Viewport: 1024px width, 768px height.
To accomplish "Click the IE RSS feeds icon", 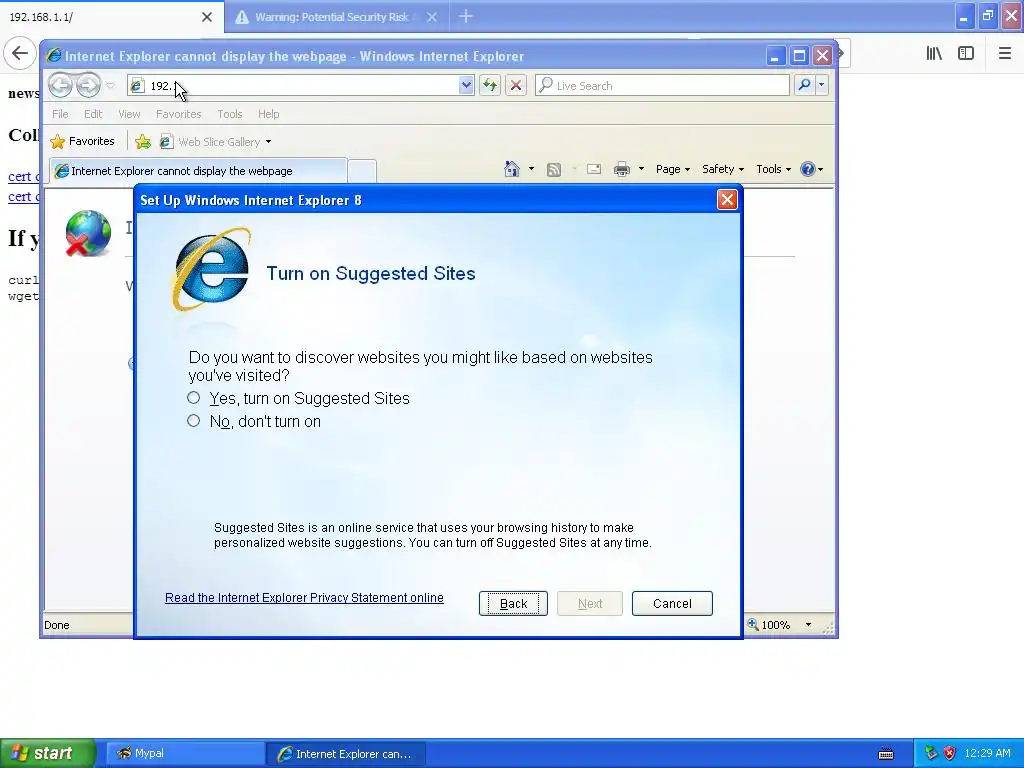I will click(x=554, y=170).
